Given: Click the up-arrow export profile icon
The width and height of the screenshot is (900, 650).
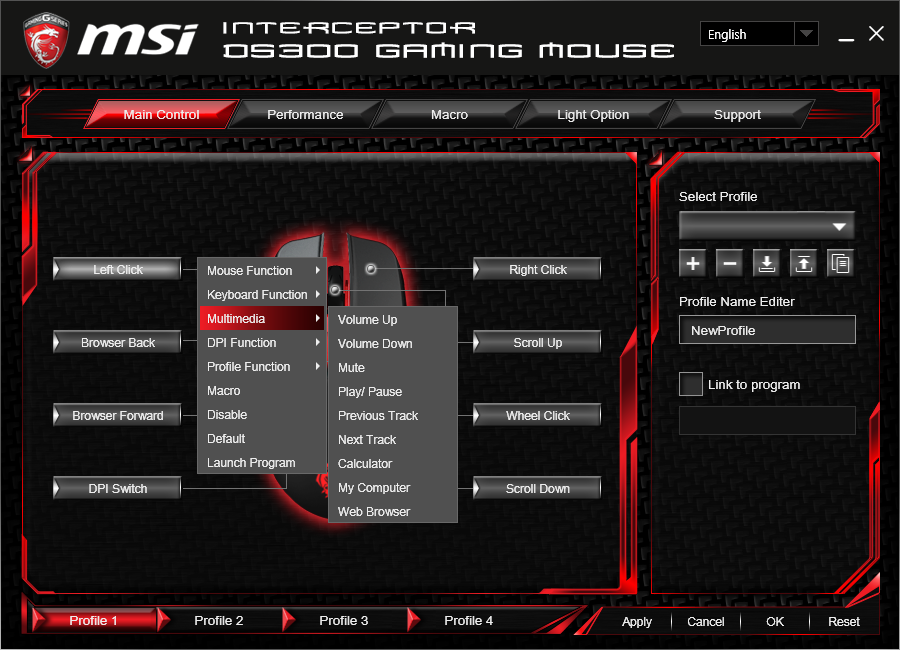Looking at the screenshot, I should 804,264.
